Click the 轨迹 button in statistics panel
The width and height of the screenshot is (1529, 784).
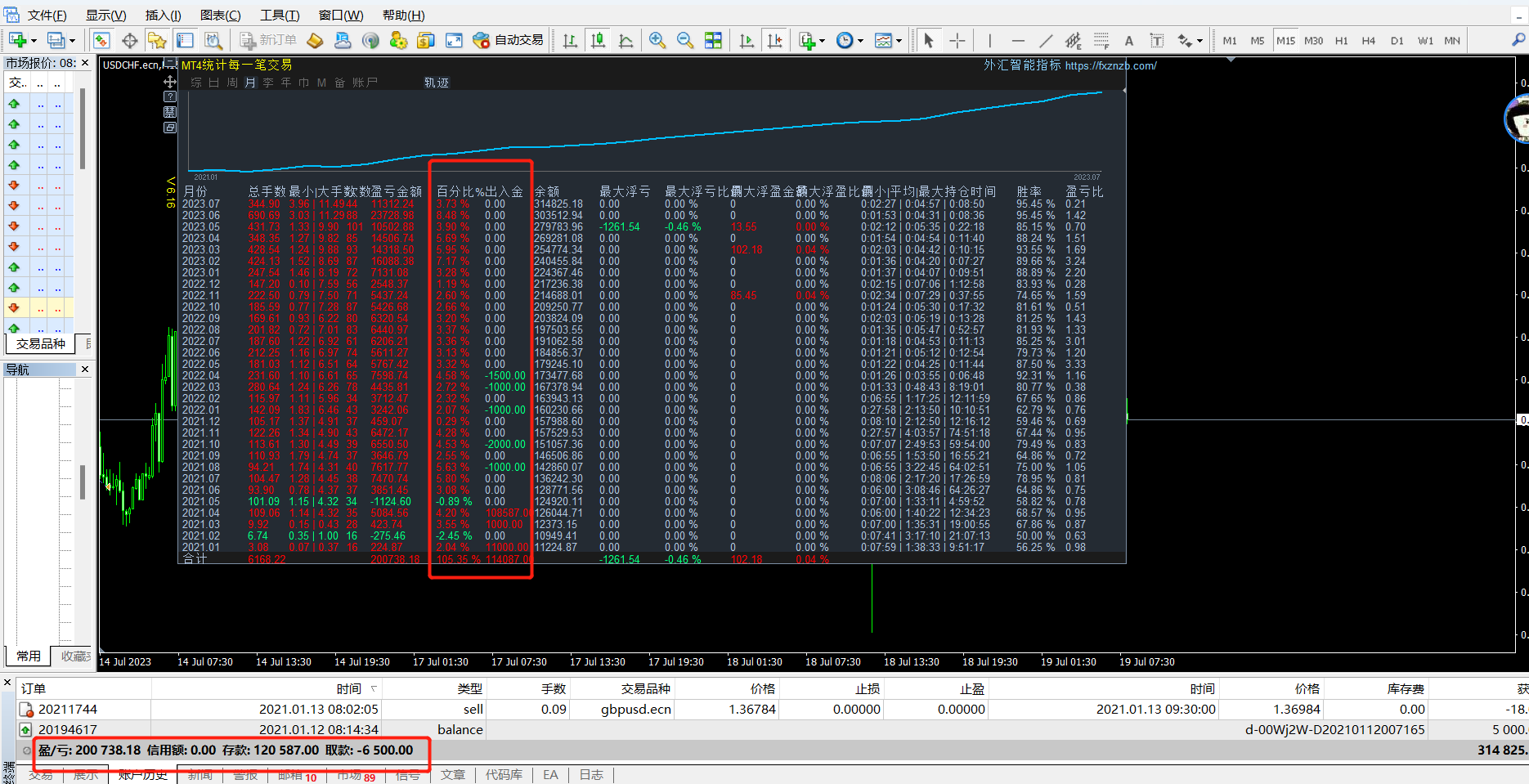[x=437, y=83]
